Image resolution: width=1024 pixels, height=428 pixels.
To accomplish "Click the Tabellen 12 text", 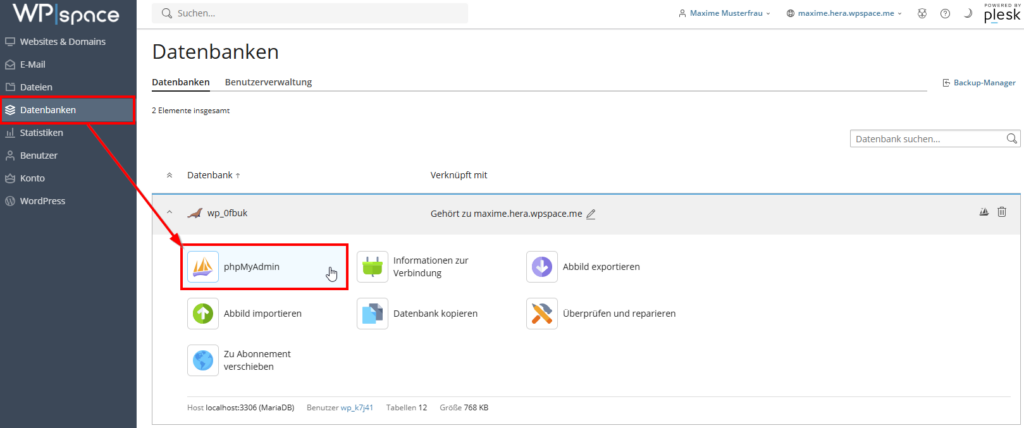I will pos(406,408).
